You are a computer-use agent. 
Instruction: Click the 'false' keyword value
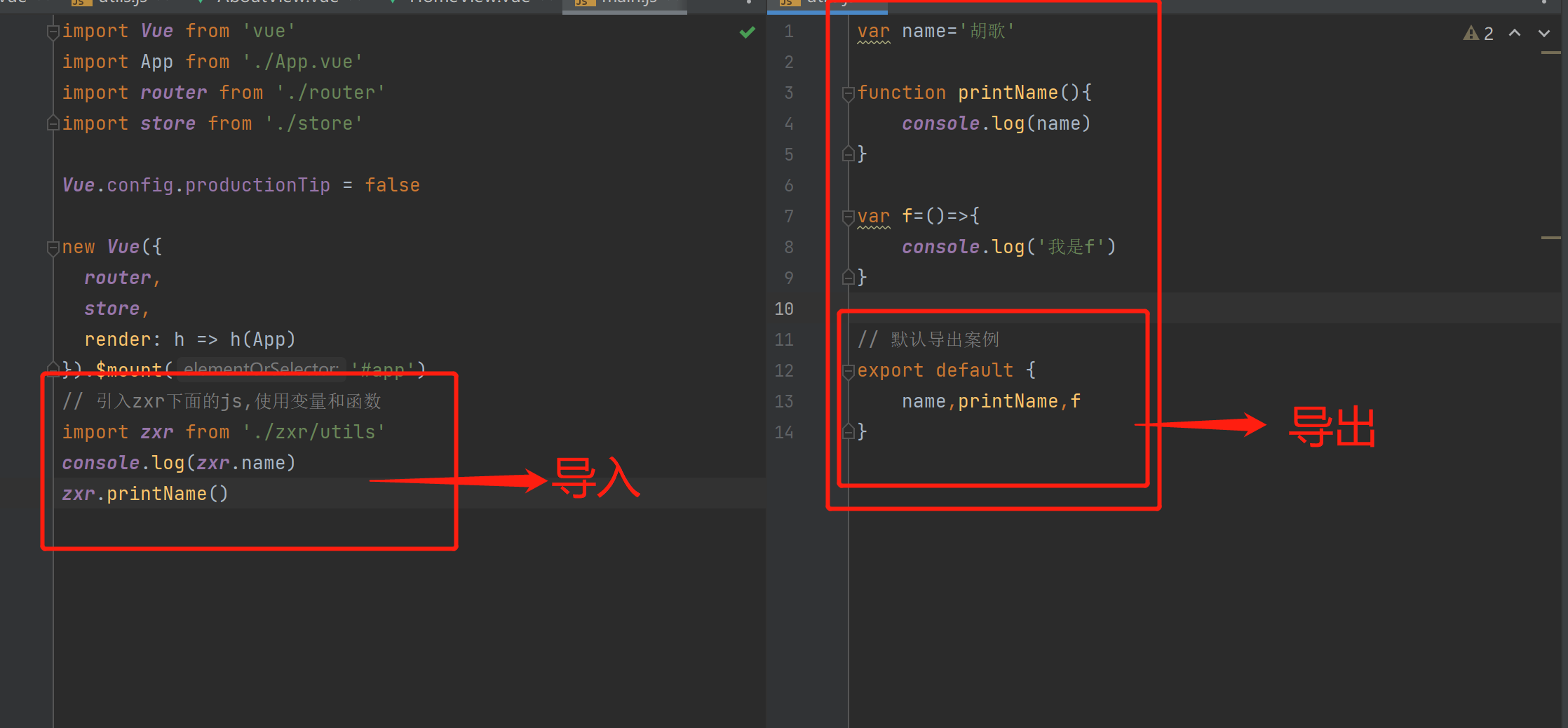click(392, 186)
